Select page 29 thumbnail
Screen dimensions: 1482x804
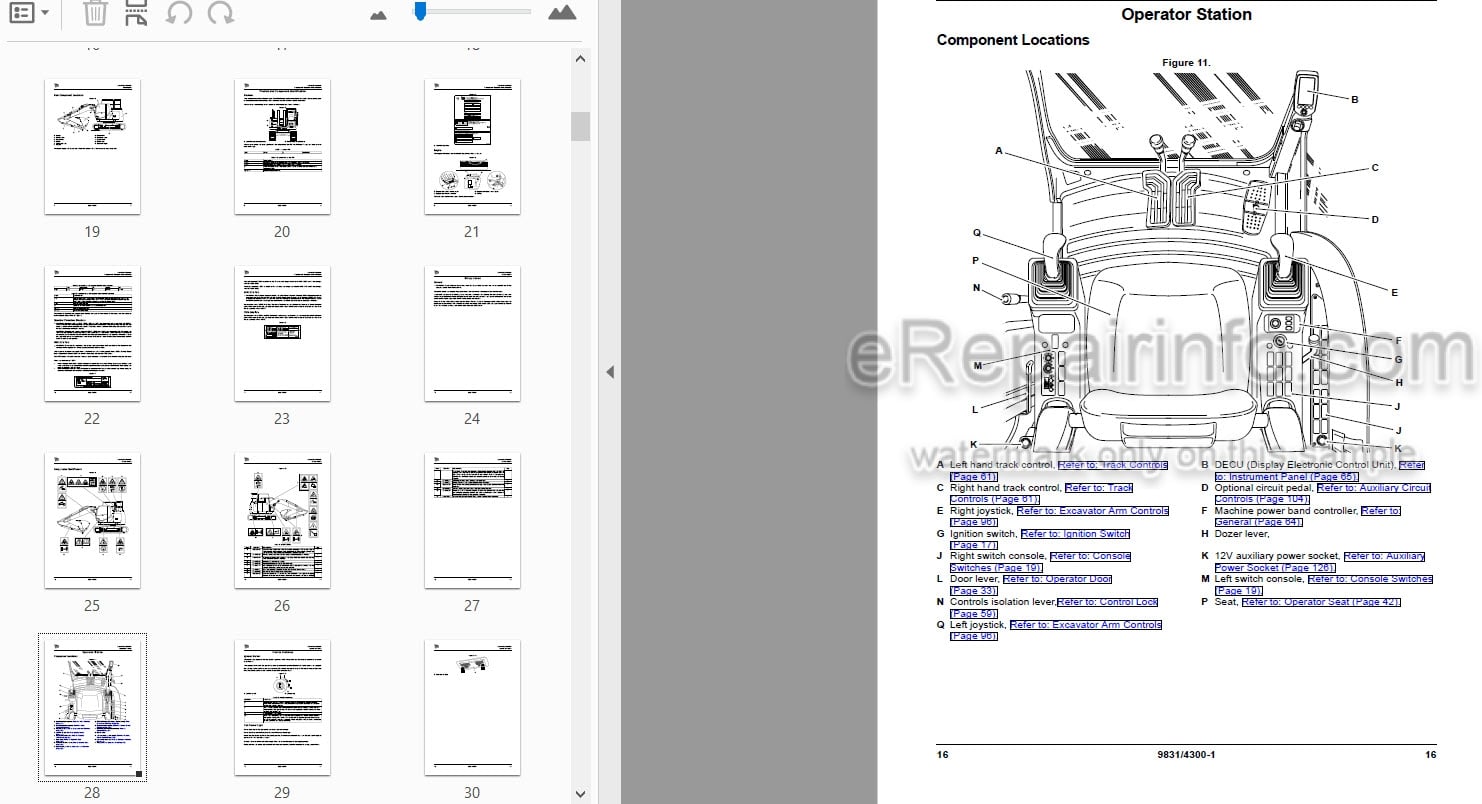(x=282, y=707)
